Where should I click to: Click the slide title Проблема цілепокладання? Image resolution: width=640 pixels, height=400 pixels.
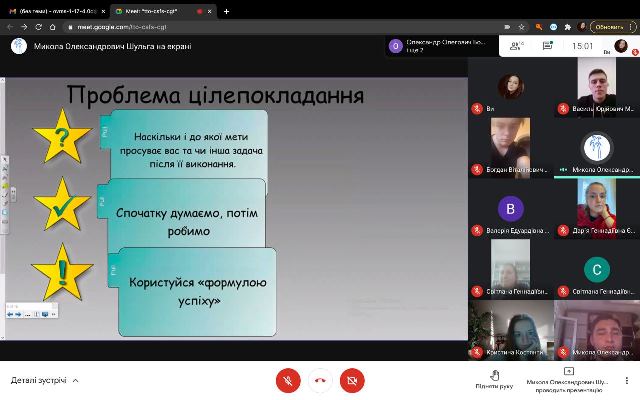pyautogui.click(x=215, y=95)
